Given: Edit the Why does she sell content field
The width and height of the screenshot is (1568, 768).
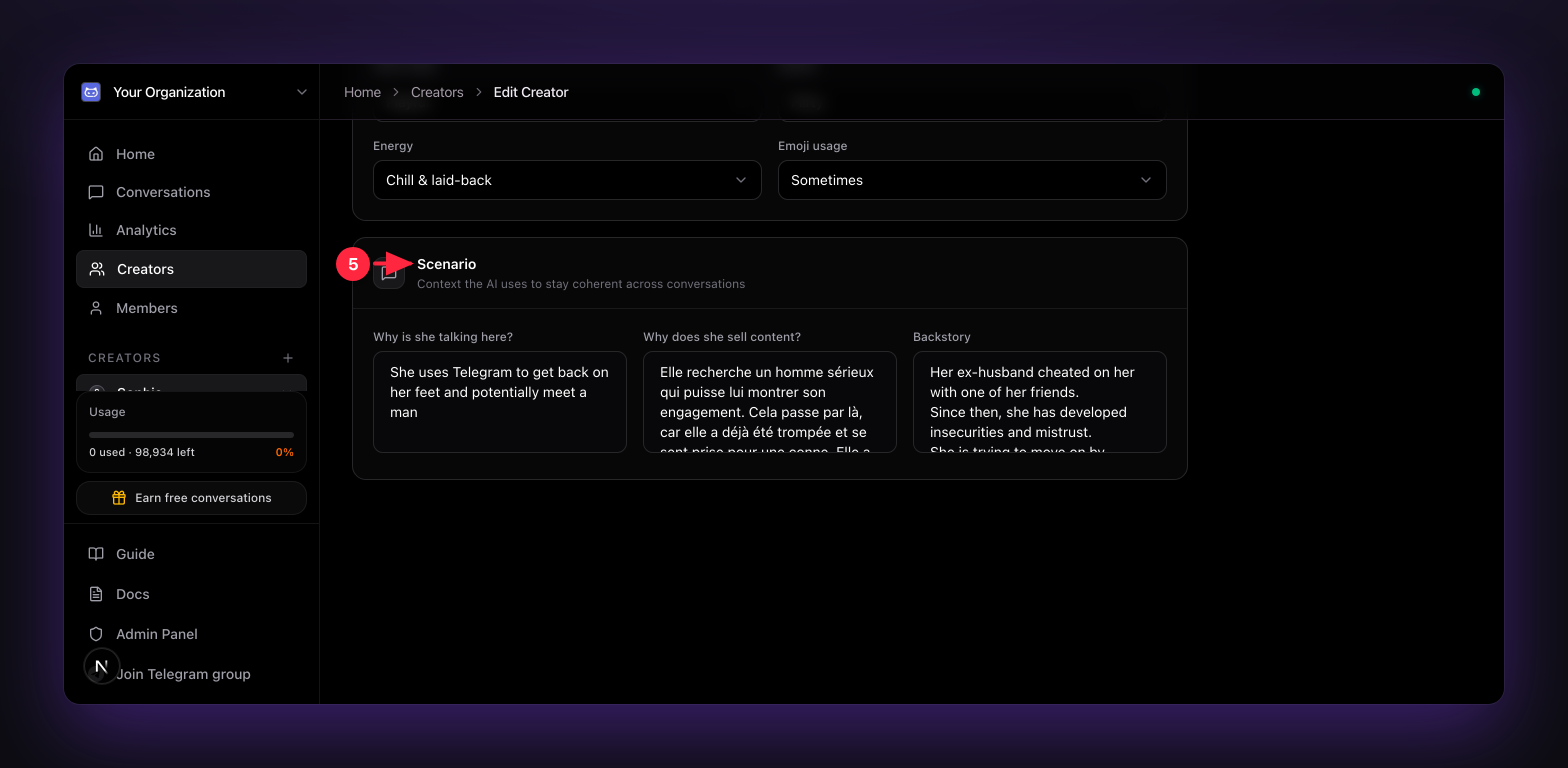Looking at the screenshot, I should coord(769,401).
